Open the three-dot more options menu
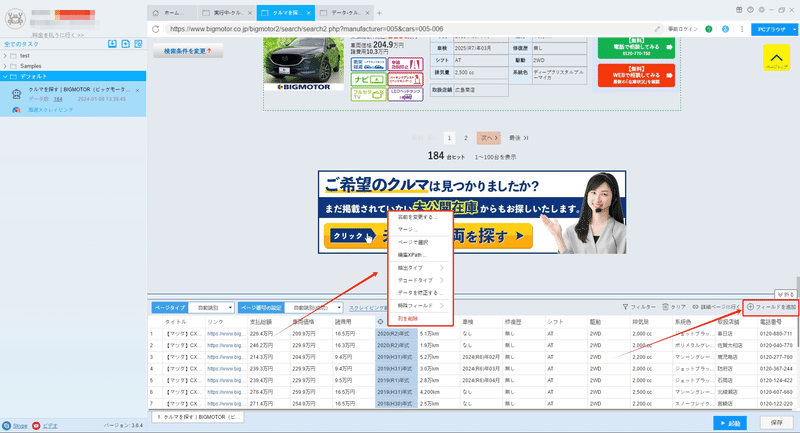 tap(741, 29)
